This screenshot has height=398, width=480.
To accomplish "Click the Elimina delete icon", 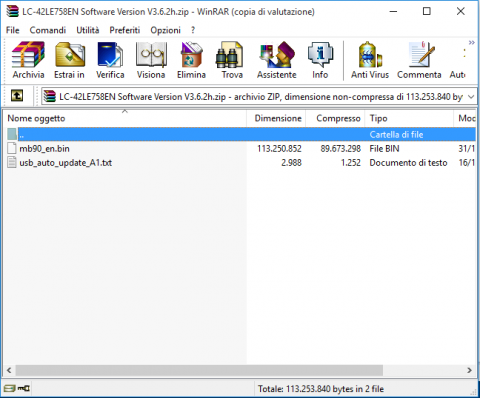I will pyautogui.click(x=191, y=60).
